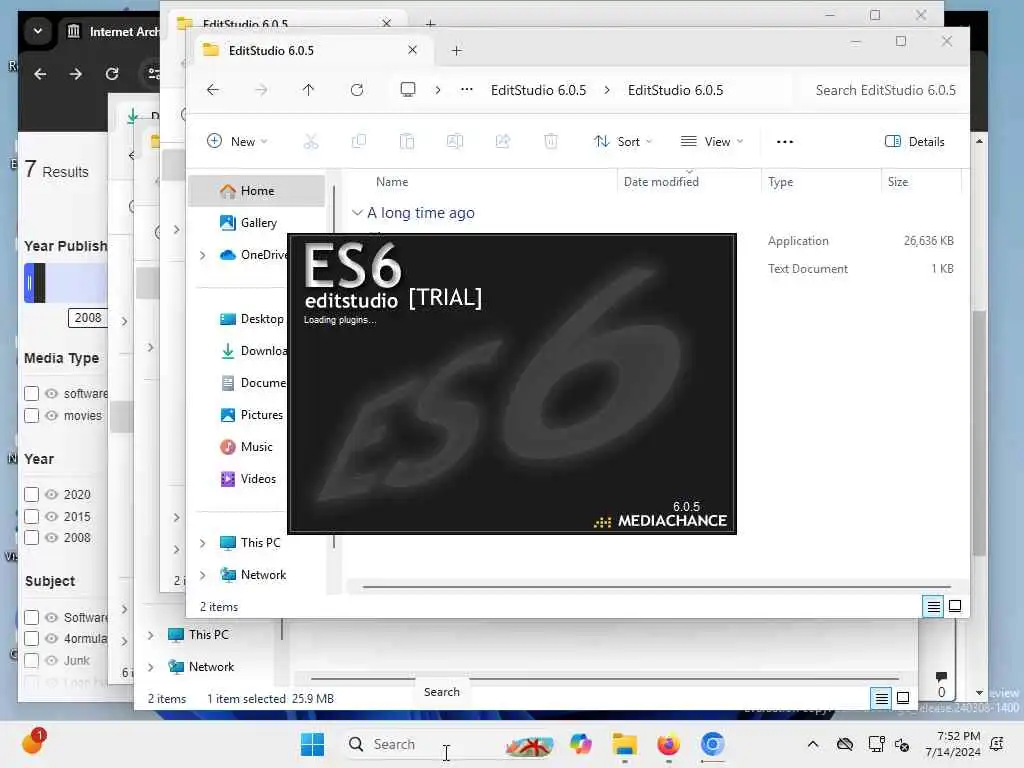1024x768 pixels.
Task: Add a new File Explorer tab
Action: pos(456,50)
